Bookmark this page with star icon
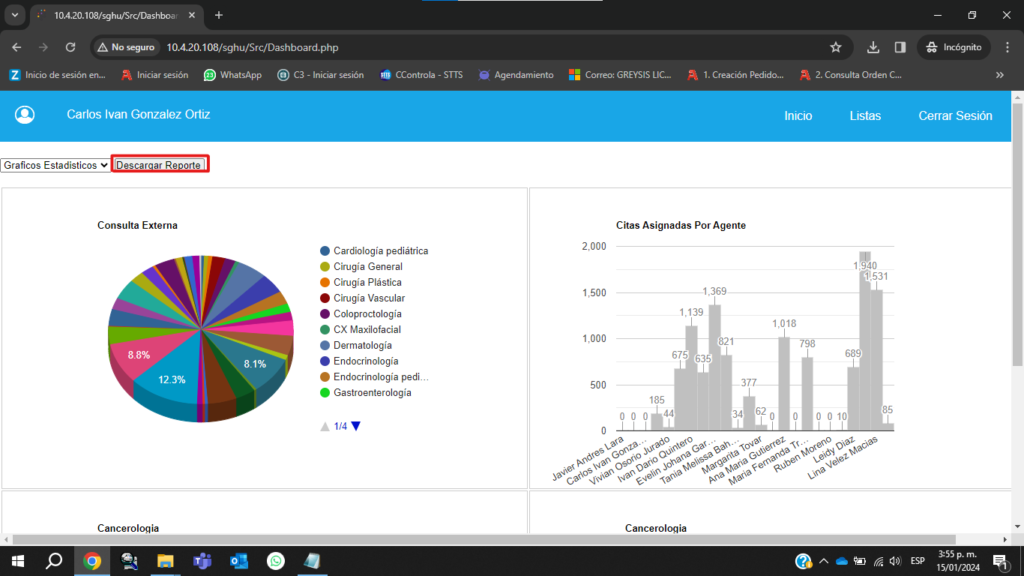 836,47
